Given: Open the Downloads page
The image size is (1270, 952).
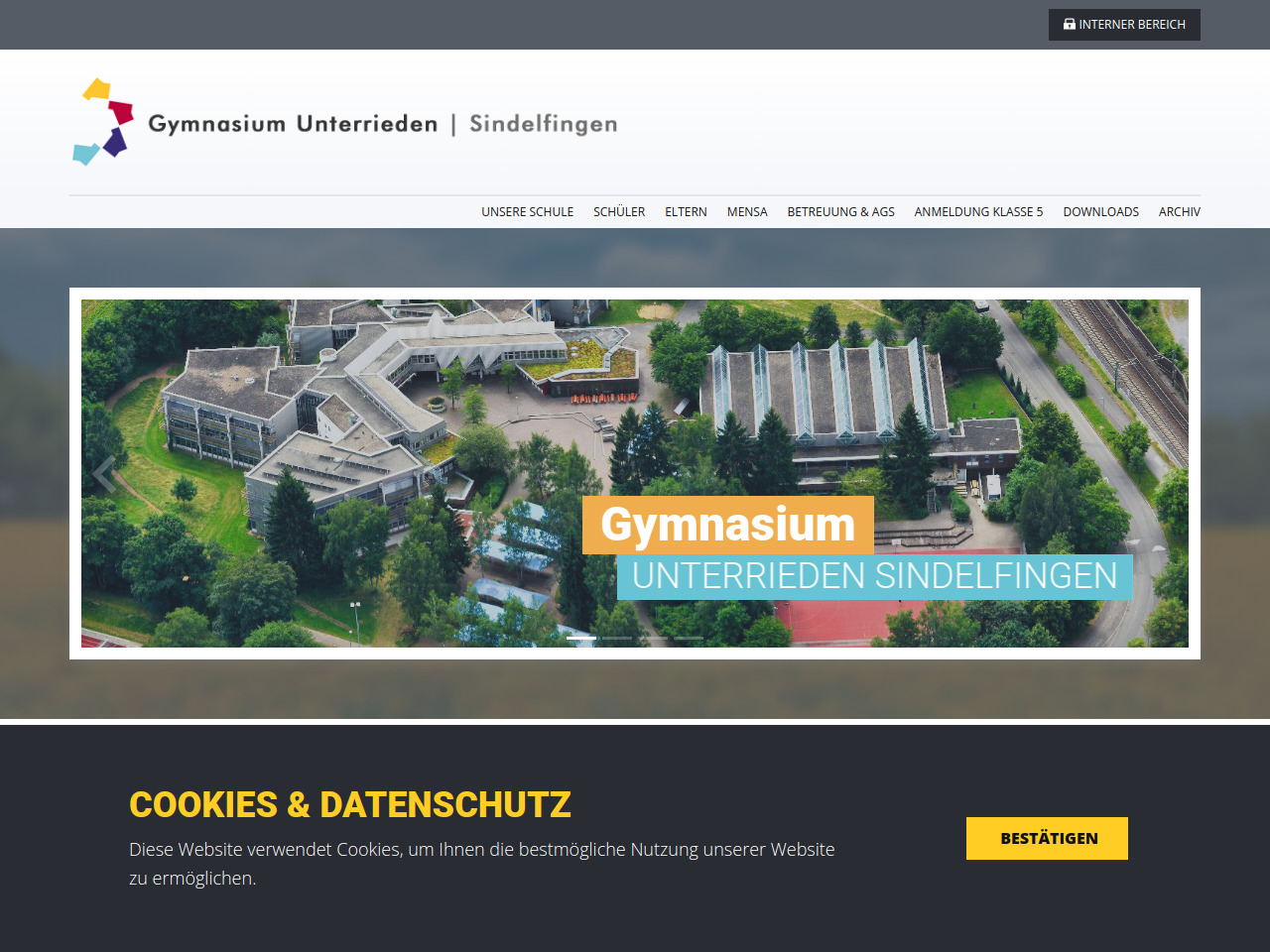Looking at the screenshot, I should (1100, 212).
